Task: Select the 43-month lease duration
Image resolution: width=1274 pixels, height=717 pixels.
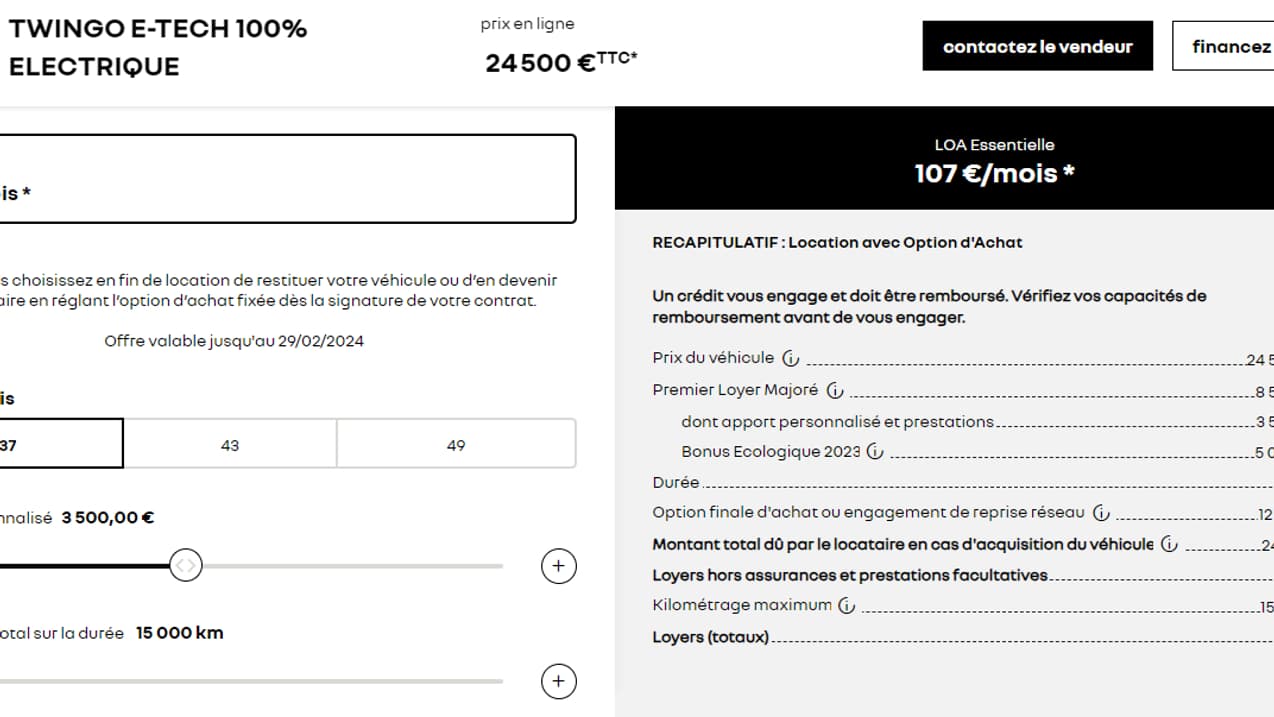Action: [229, 443]
